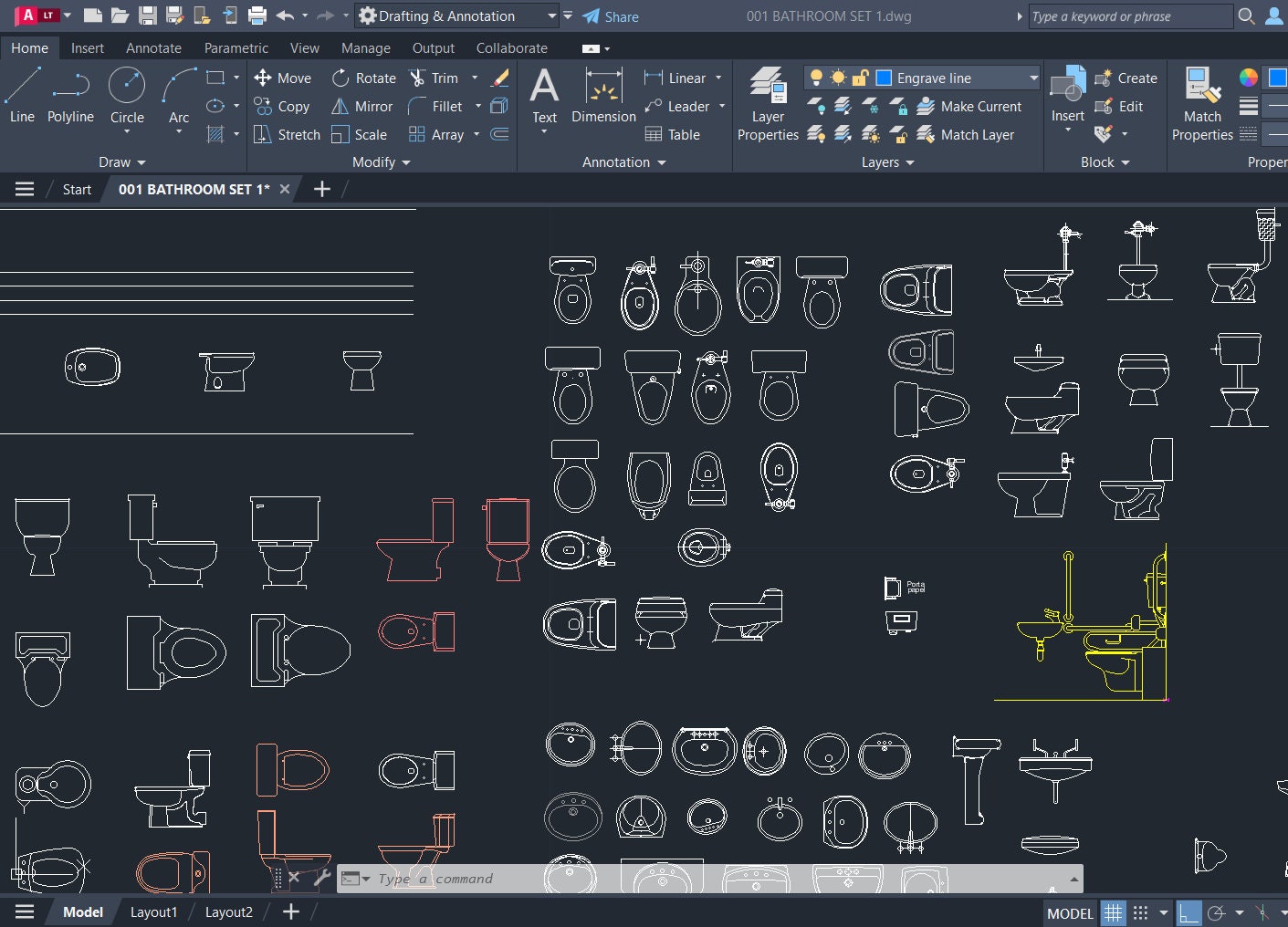Select the Mirror tool
This screenshot has height=927, width=1288.
pyautogui.click(x=361, y=106)
